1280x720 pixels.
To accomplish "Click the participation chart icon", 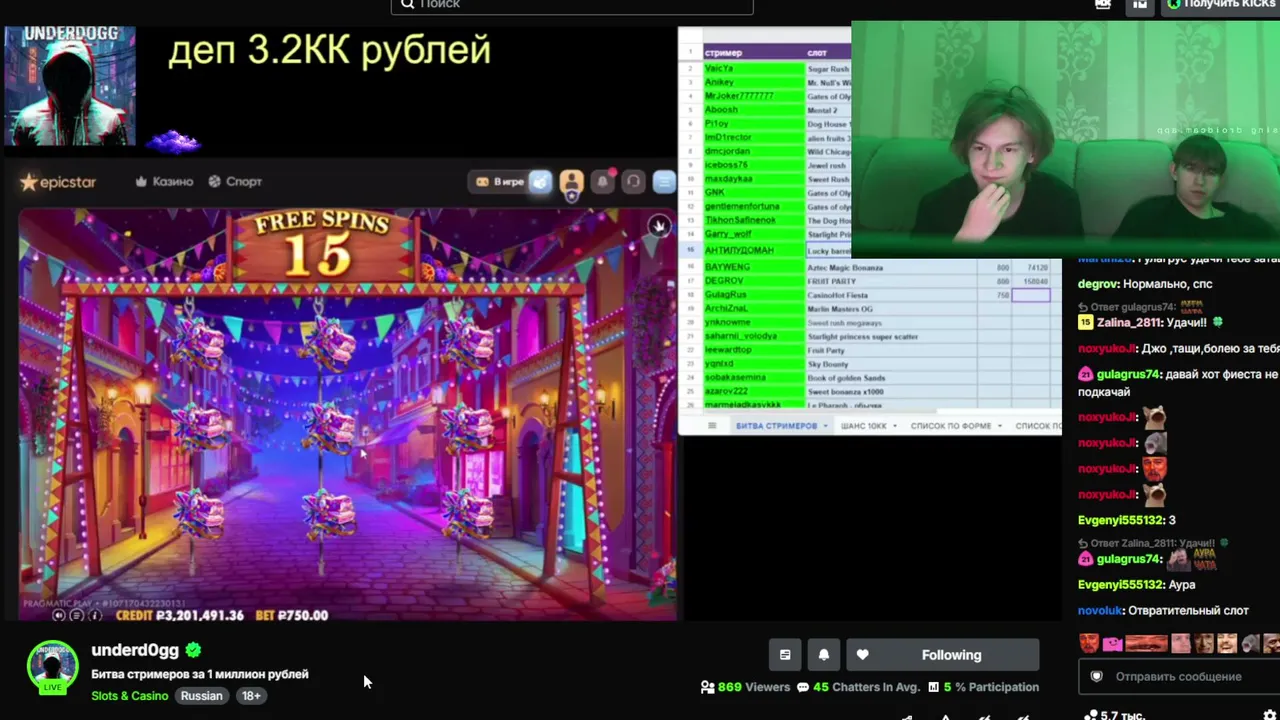I will tap(933, 687).
